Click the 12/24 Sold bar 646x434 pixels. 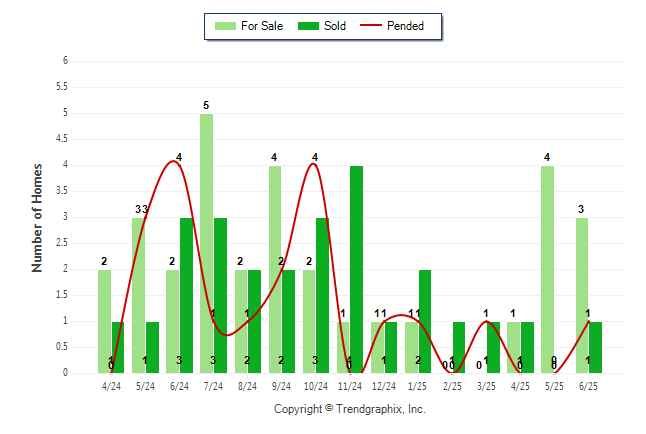pos(391,347)
